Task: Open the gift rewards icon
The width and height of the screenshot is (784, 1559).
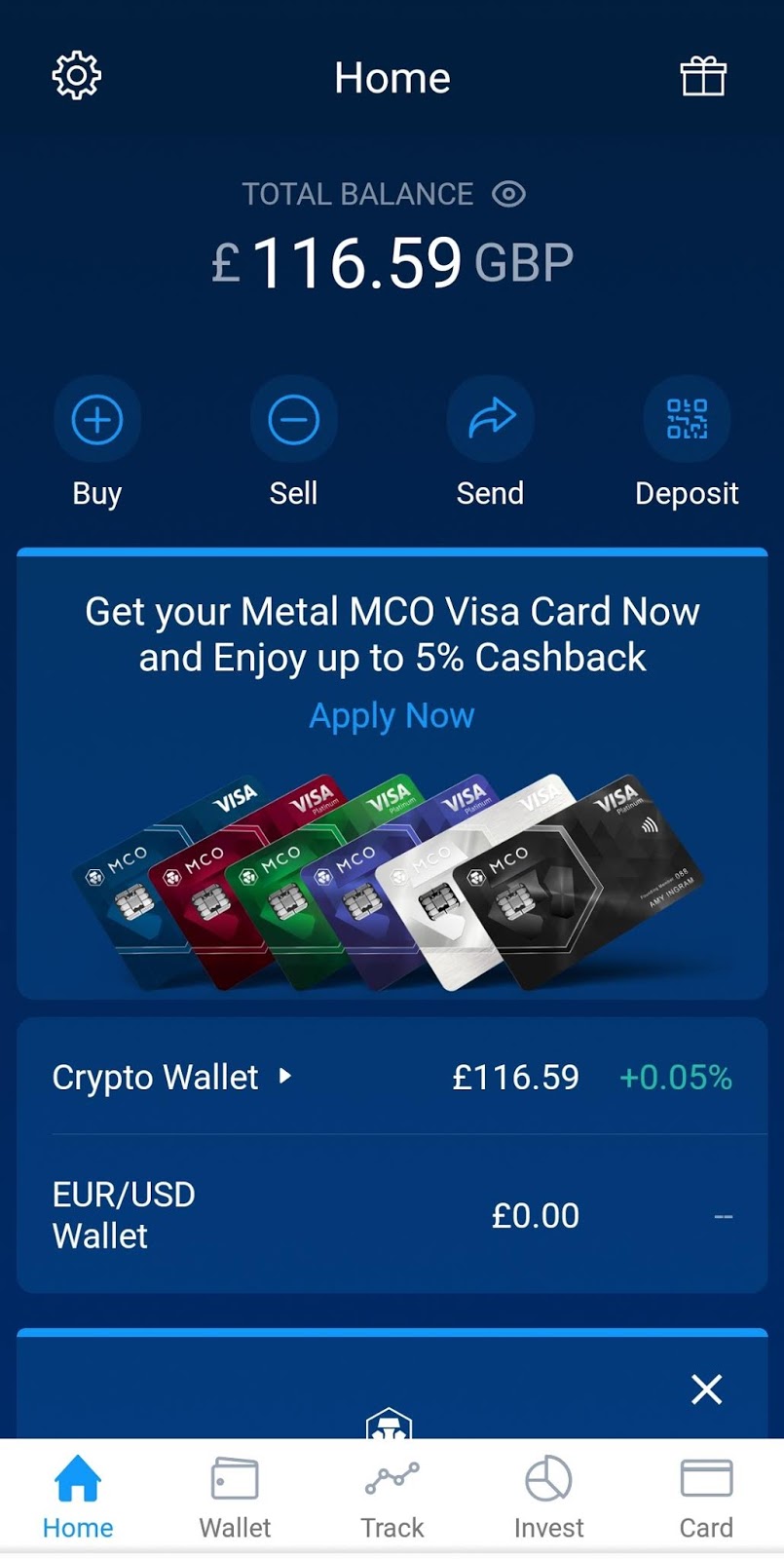Action: pyautogui.click(x=702, y=76)
